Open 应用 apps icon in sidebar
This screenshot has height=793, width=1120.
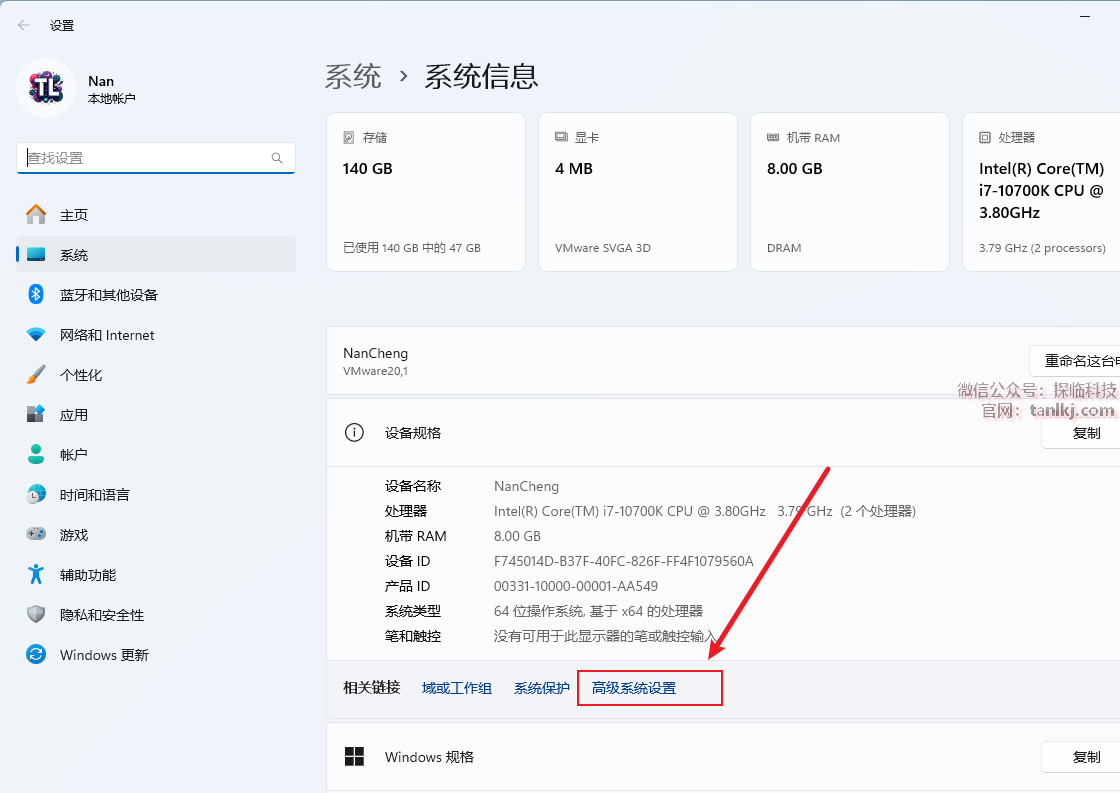coord(36,415)
